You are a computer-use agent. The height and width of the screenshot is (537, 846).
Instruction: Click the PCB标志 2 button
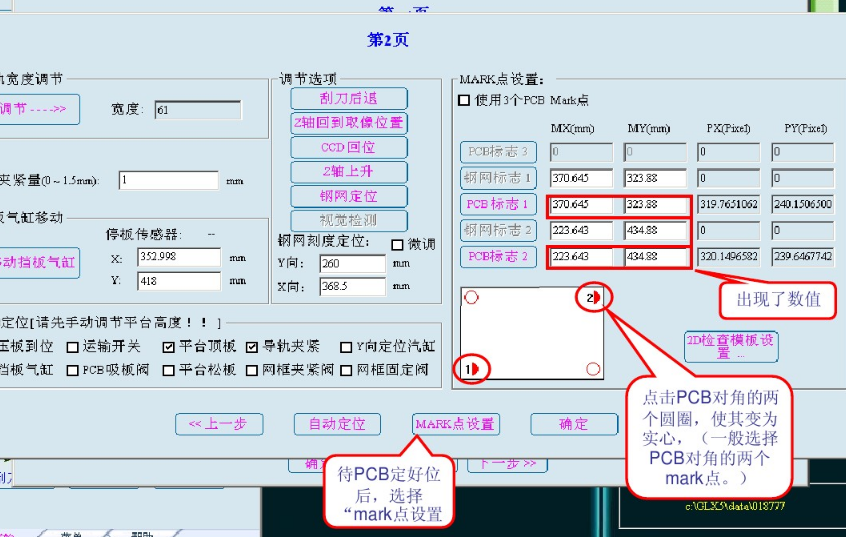[x=499, y=256]
